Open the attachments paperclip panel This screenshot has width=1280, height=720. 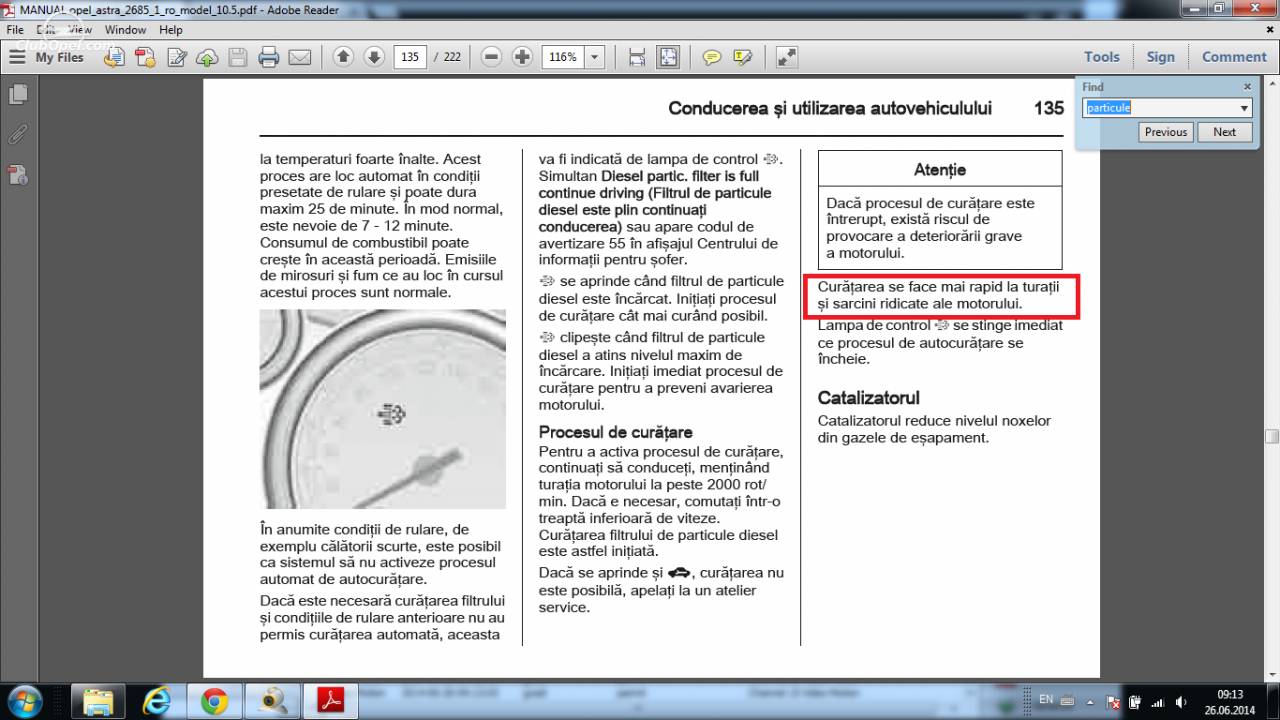pos(18,135)
